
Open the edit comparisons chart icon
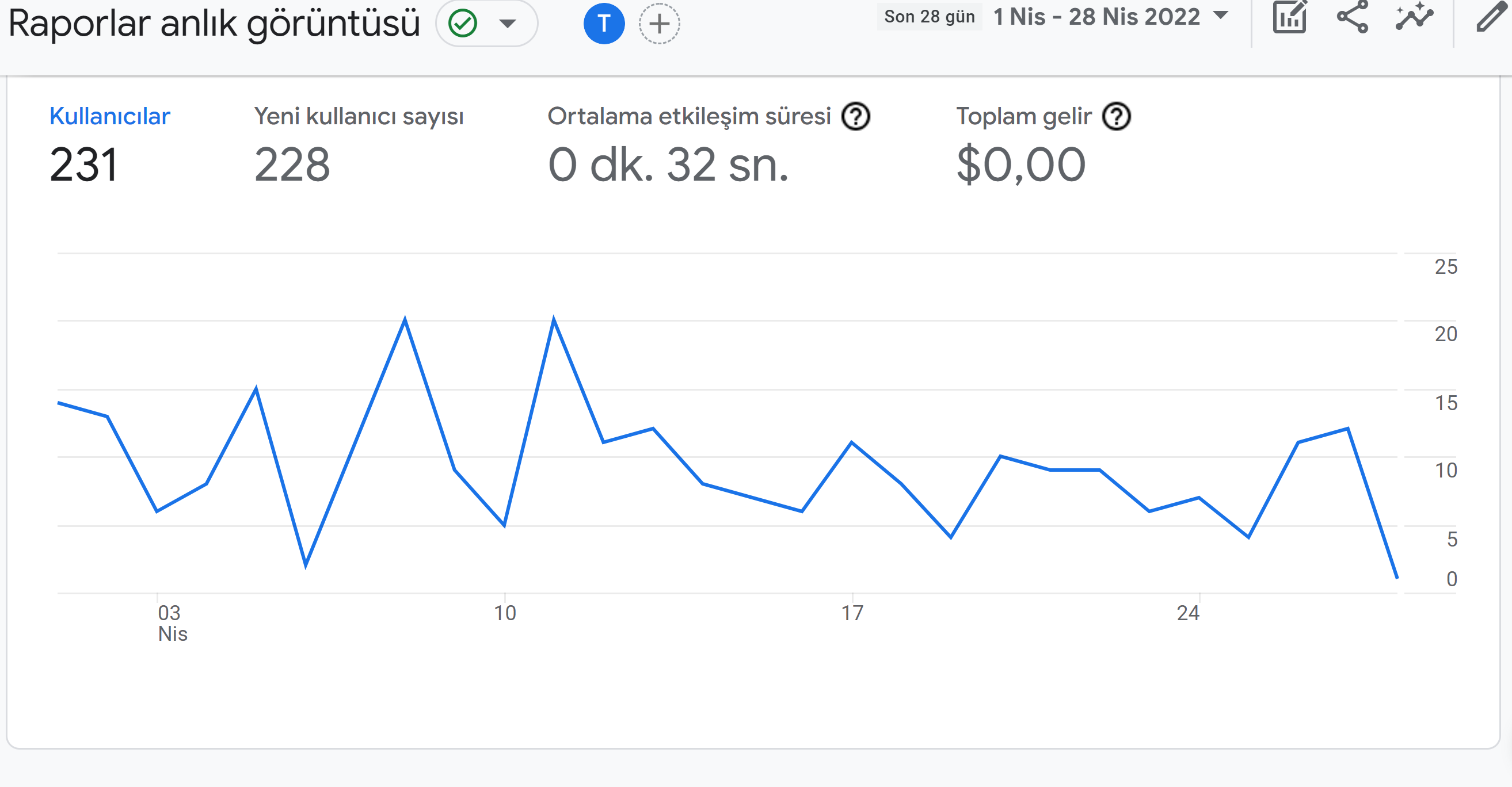tap(1289, 17)
